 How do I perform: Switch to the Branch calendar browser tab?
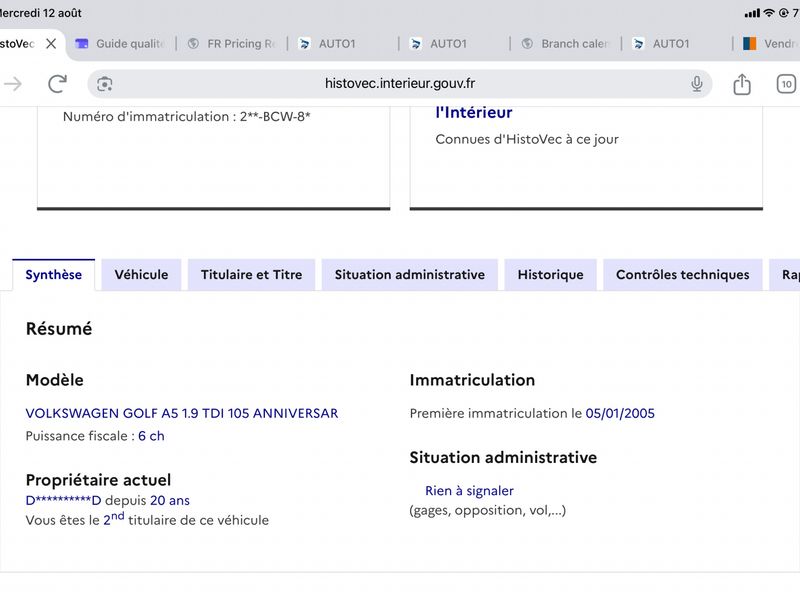(566, 44)
